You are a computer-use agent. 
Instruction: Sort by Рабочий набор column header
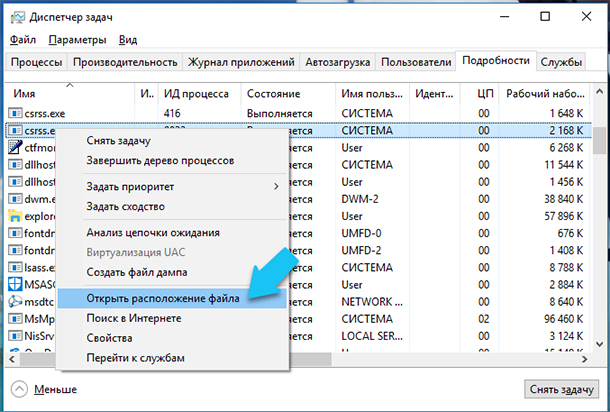(545, 93)
